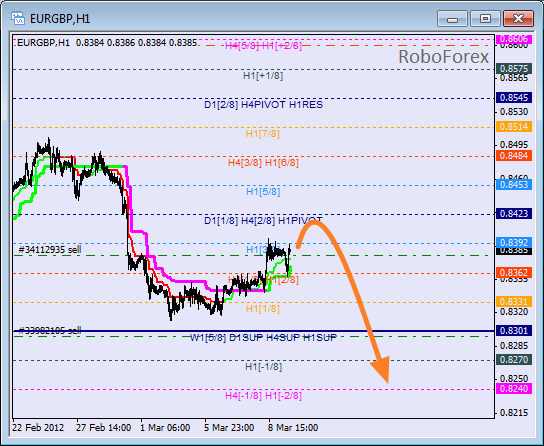Click the orange forecast arrow head
This screenshot has width=544, height=446.
pos(381,370)
